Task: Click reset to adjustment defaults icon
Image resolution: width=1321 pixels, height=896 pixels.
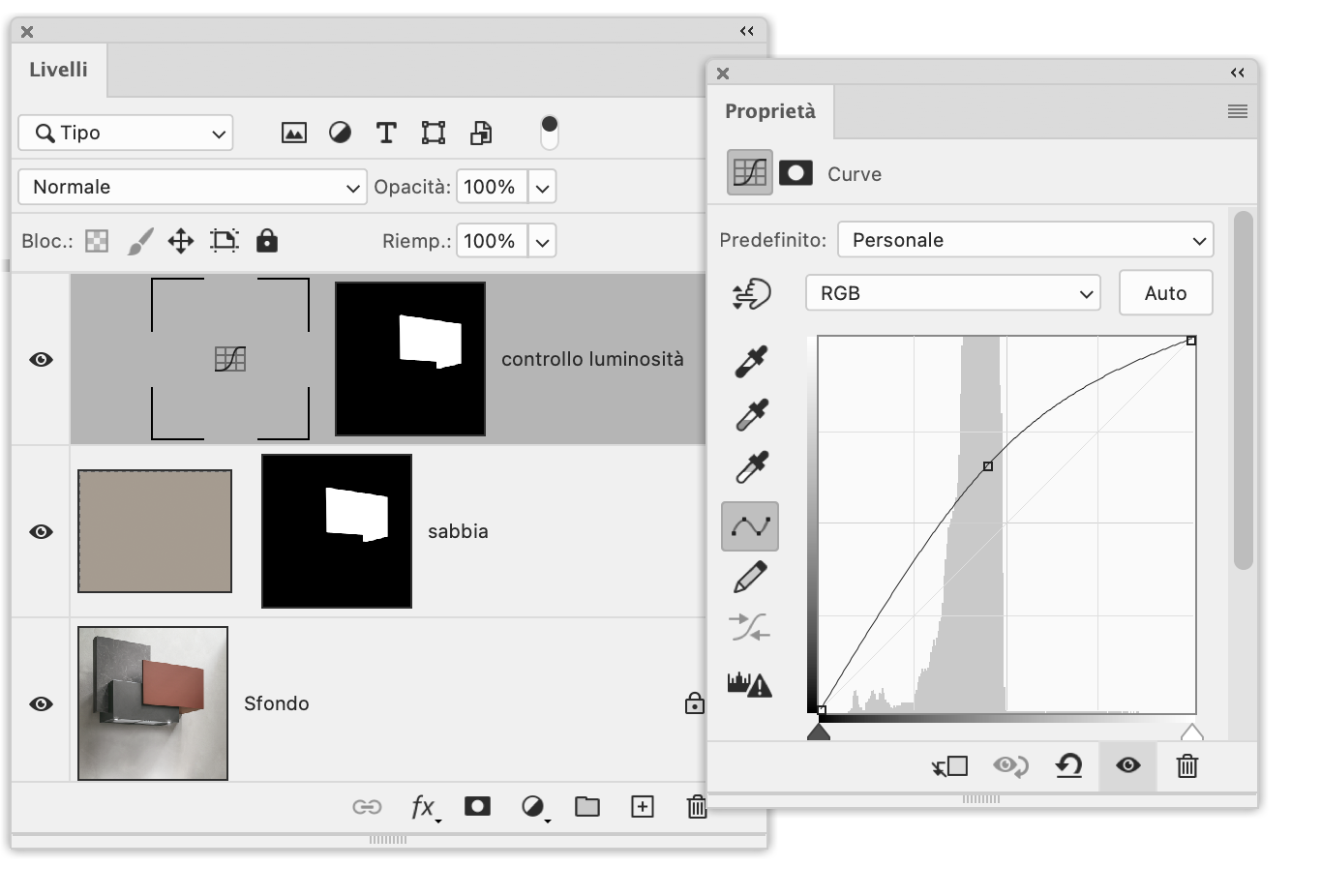Action: coord(1068,766)
